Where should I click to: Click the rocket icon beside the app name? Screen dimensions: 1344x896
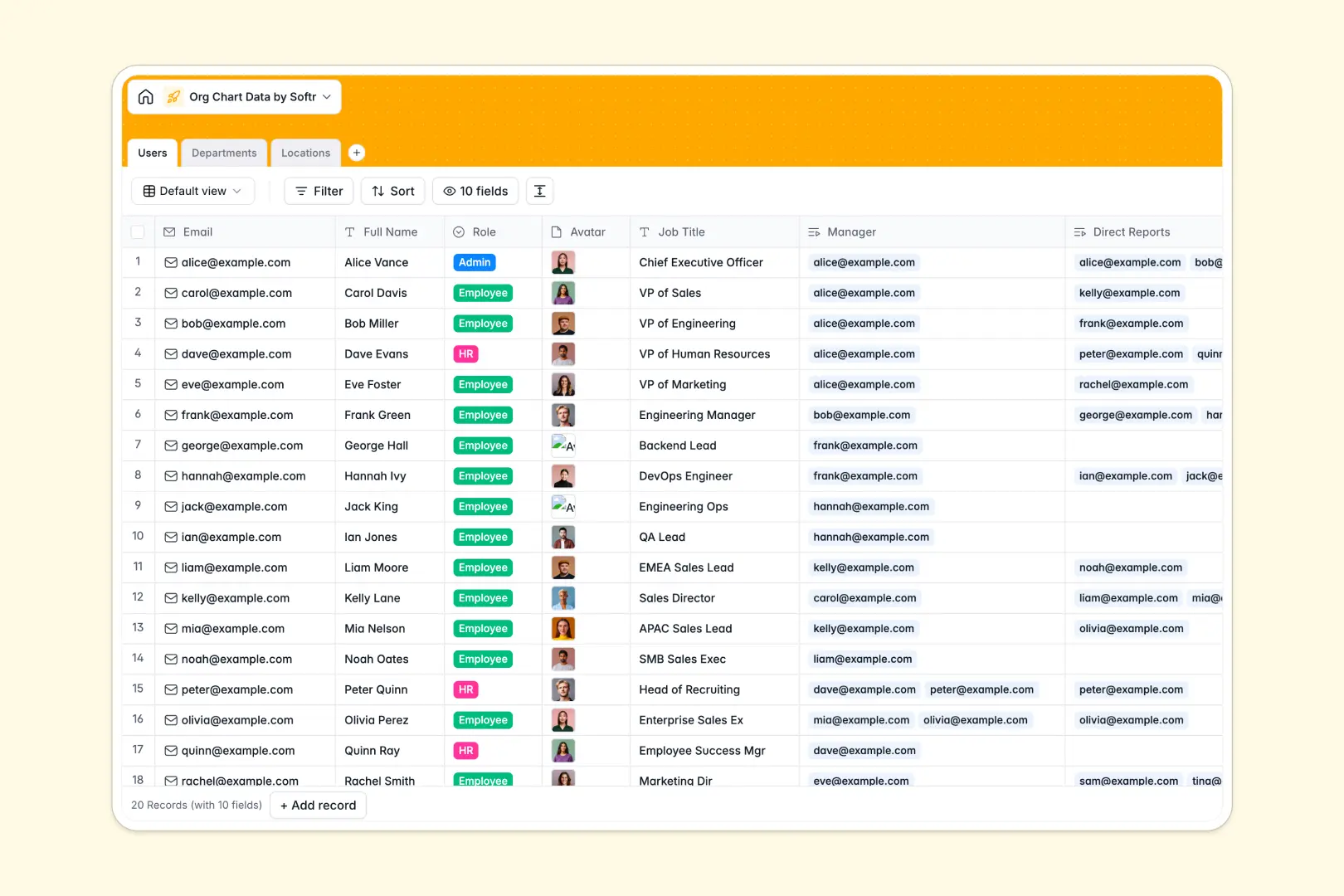(x=173, y=96)
